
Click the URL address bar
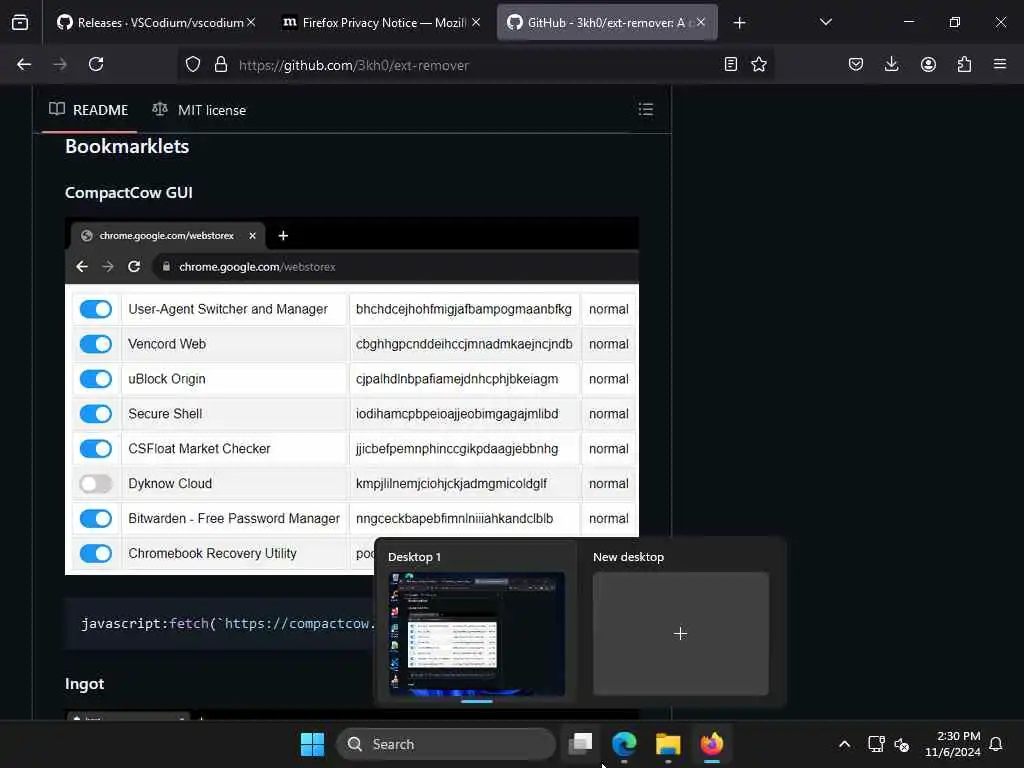click(x=476, y=65)
